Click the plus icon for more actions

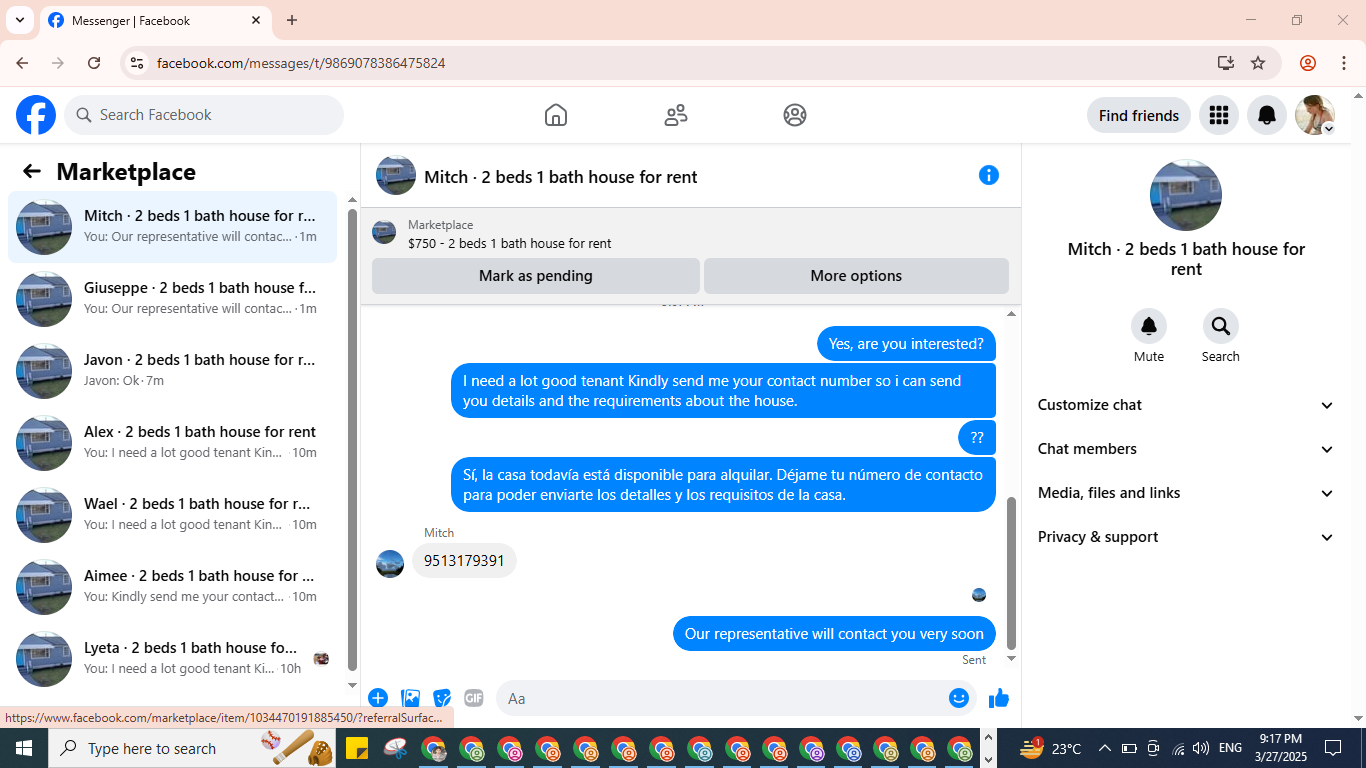378,698
